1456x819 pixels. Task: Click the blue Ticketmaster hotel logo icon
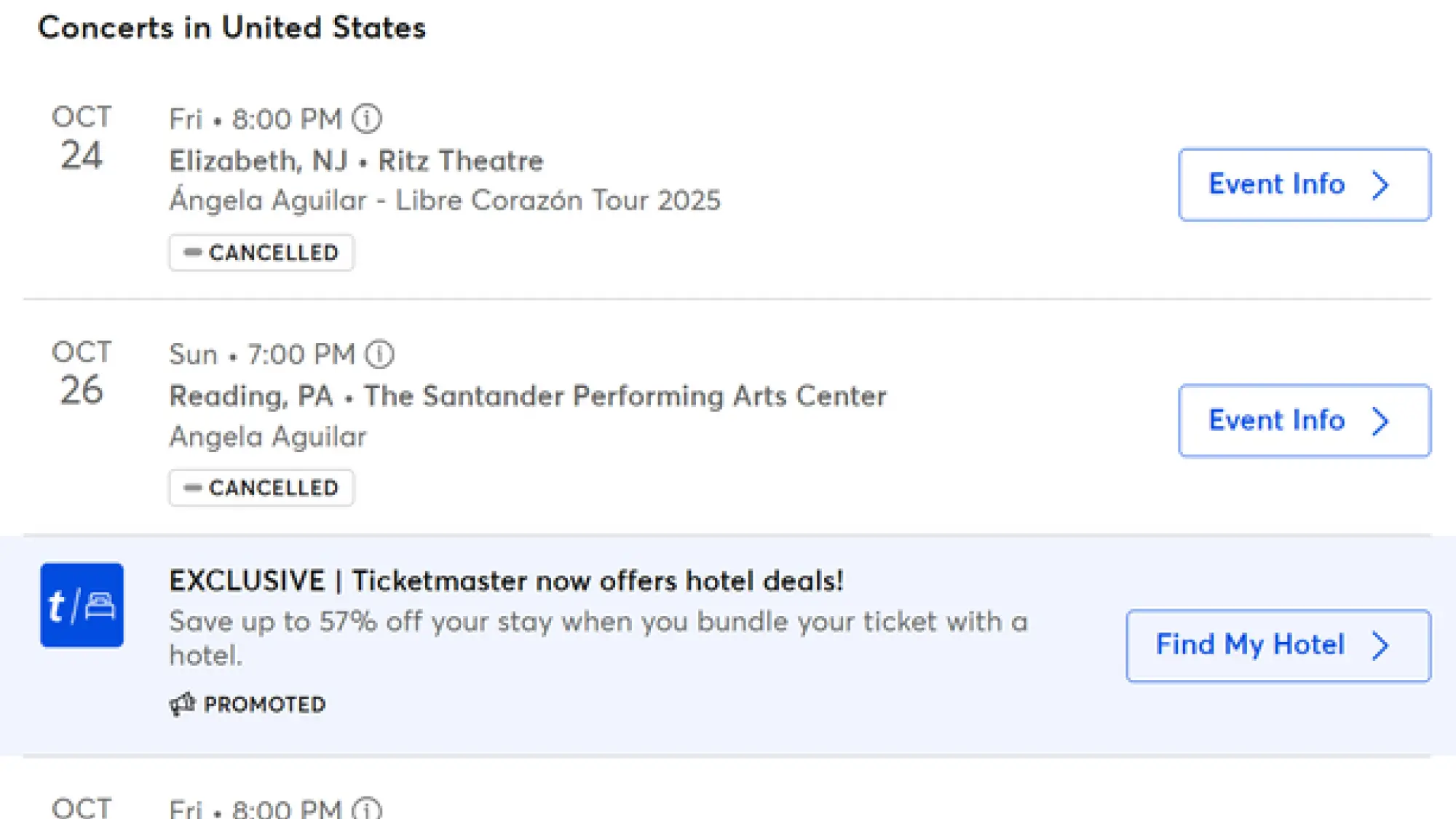click(82, 605)
